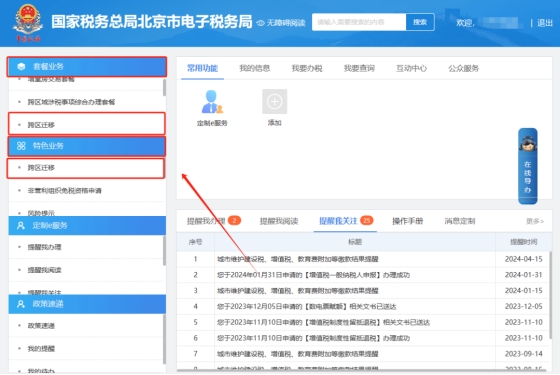Click the four-circle icon beside 特色业务

click(21, 146)
